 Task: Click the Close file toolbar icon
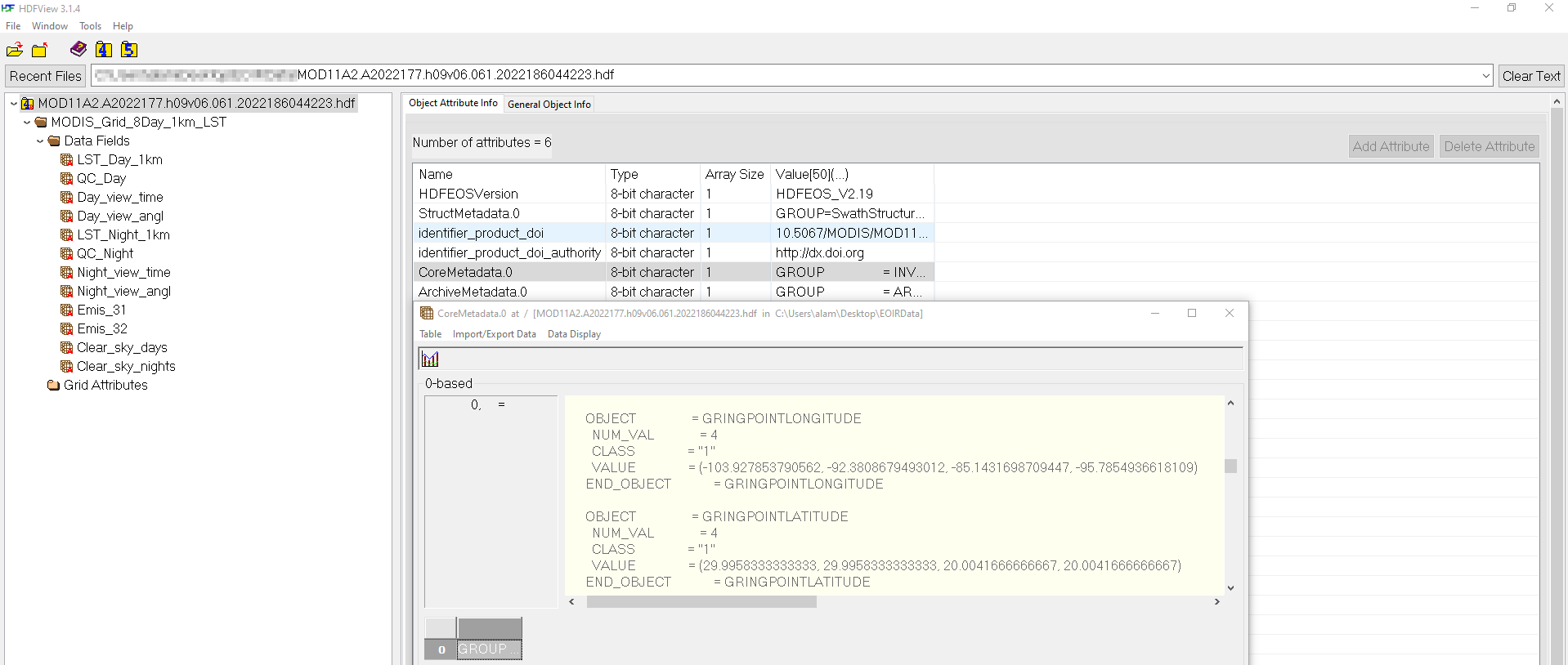[39, 50]
